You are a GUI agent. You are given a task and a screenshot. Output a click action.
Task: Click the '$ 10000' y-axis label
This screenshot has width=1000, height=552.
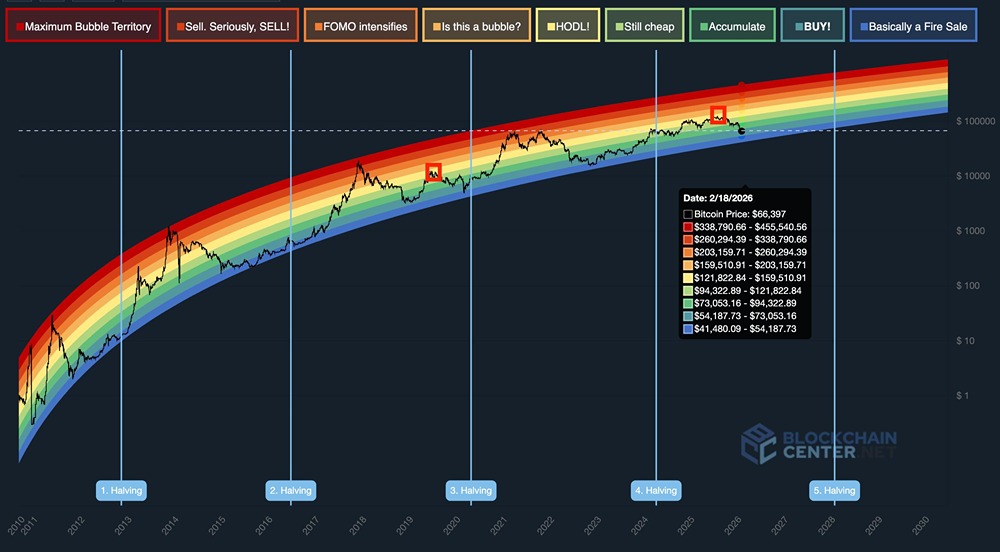pos(973,176)
